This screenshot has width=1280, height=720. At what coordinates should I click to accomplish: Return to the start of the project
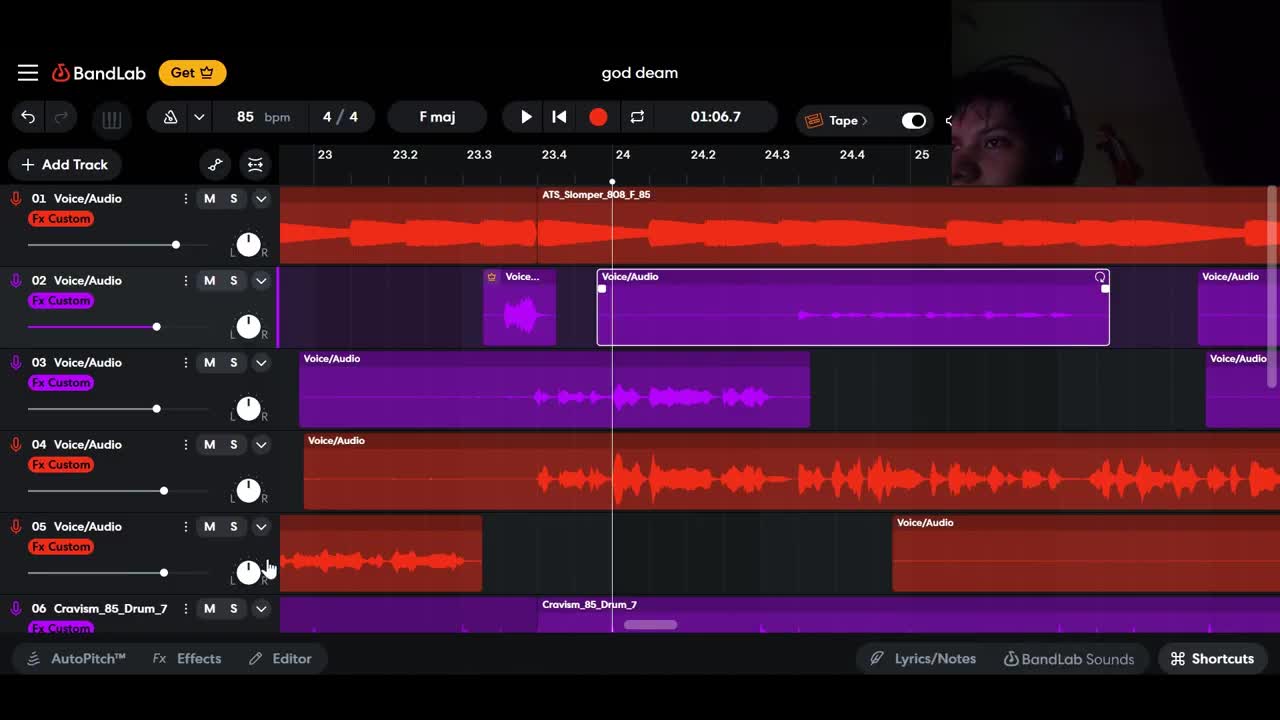[x=560, y=117]
